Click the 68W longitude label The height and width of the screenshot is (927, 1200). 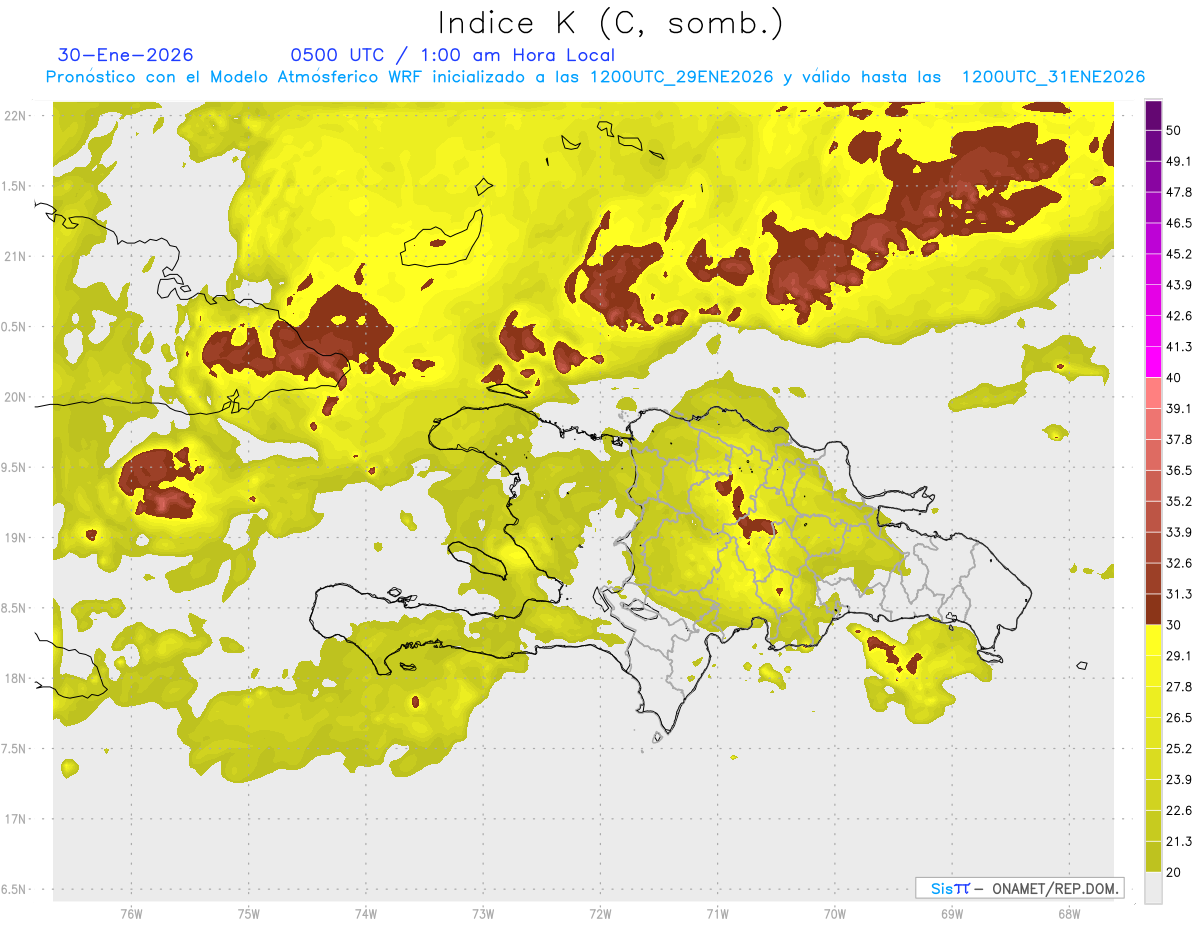[x=1069, y=913]
